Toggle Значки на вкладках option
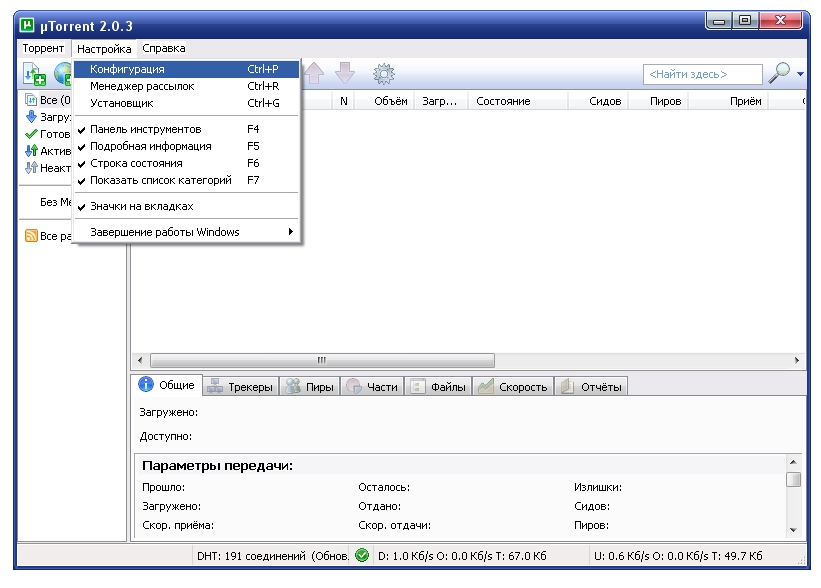 coord(186,206)
